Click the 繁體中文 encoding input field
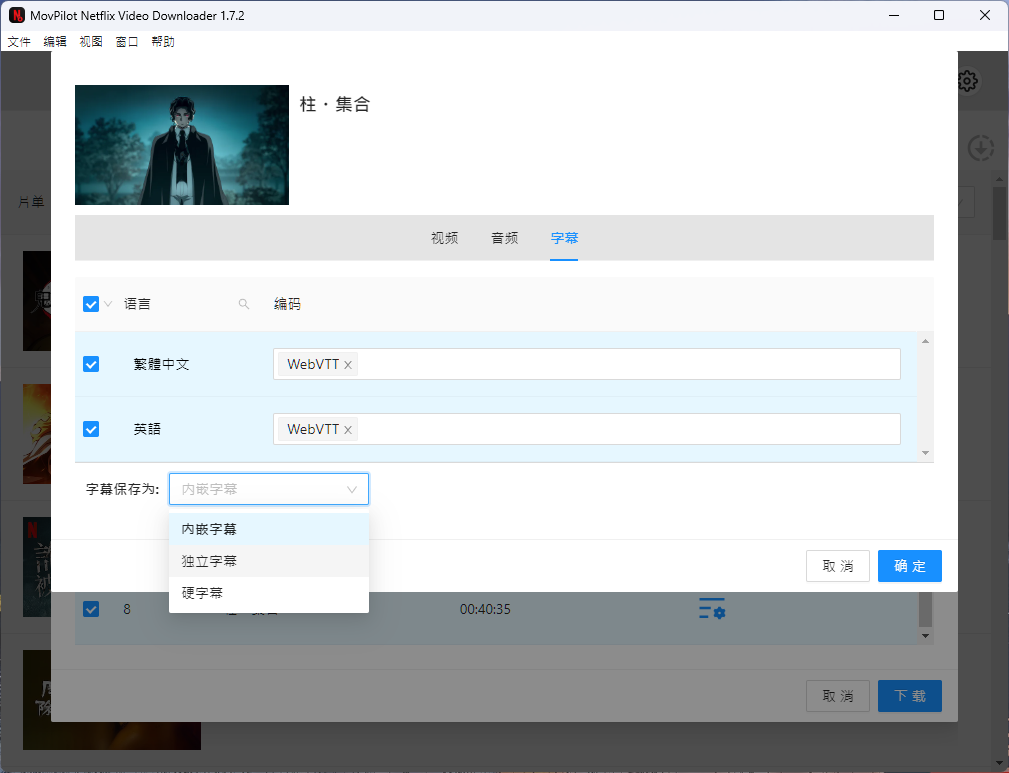Image resolution: width=1009 pixels, height=773 pixels. coord(620,364)
